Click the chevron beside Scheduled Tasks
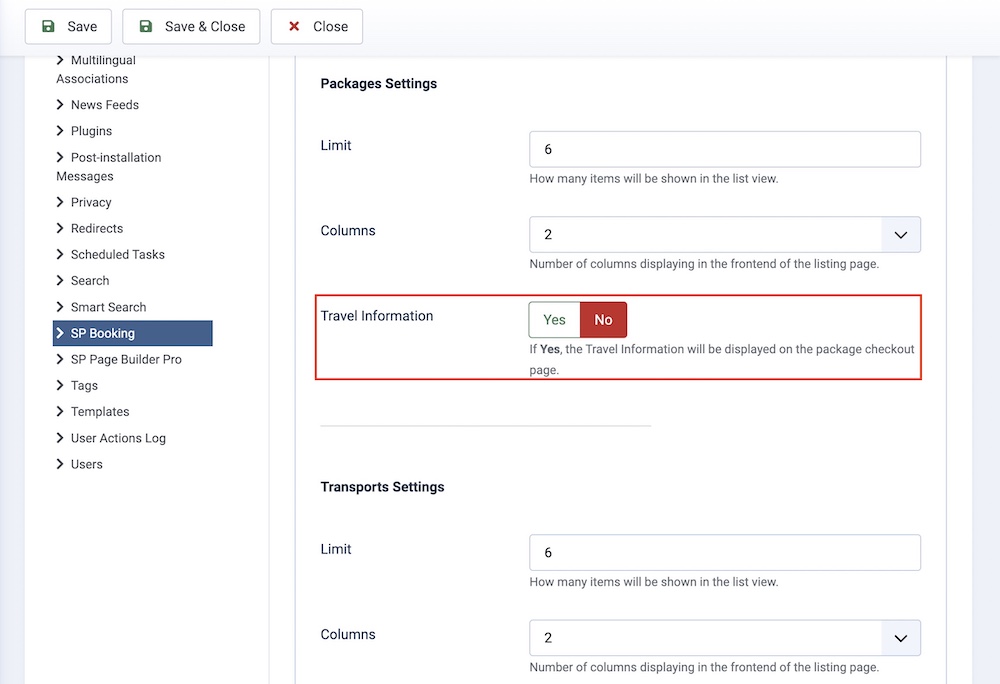The width and height of the screenshot is (1000, 684). coord(61,254)
